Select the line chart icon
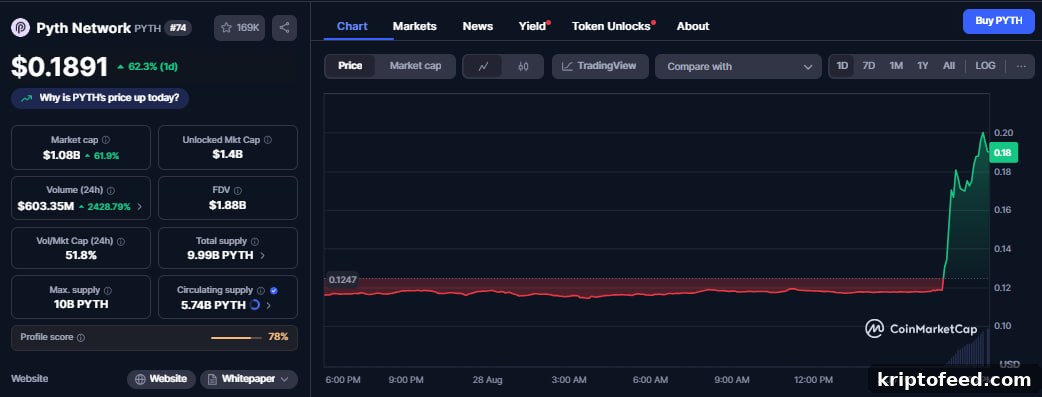1042x397 pixels. tap(484, 66)
